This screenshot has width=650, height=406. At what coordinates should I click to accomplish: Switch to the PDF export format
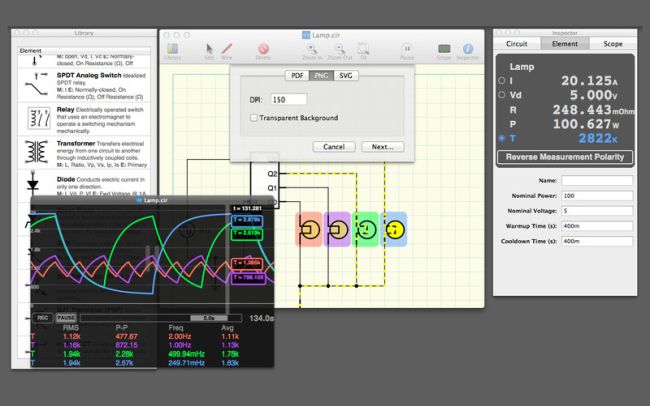tap(295, 75)
